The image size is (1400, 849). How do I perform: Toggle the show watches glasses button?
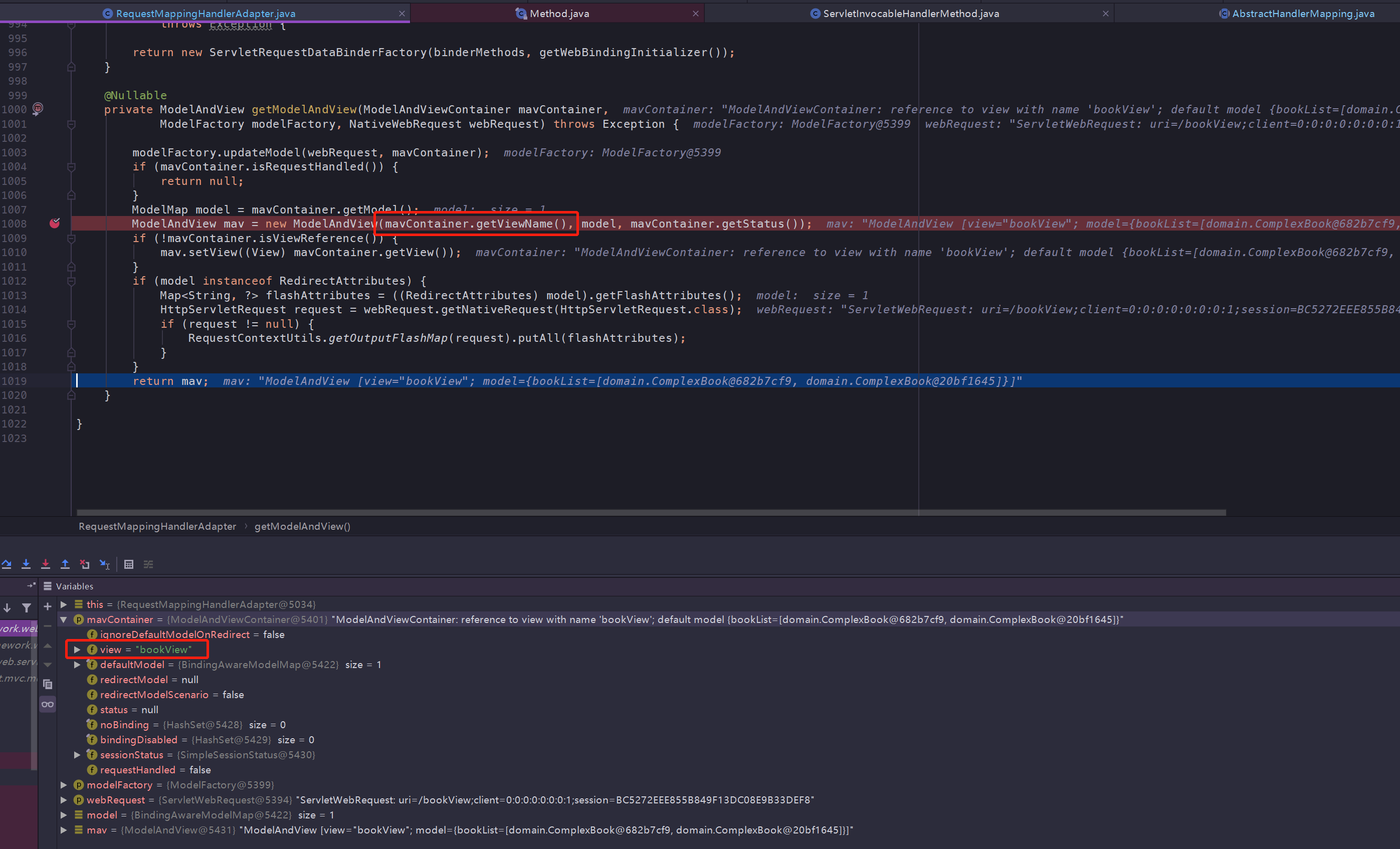coord(48,705)
